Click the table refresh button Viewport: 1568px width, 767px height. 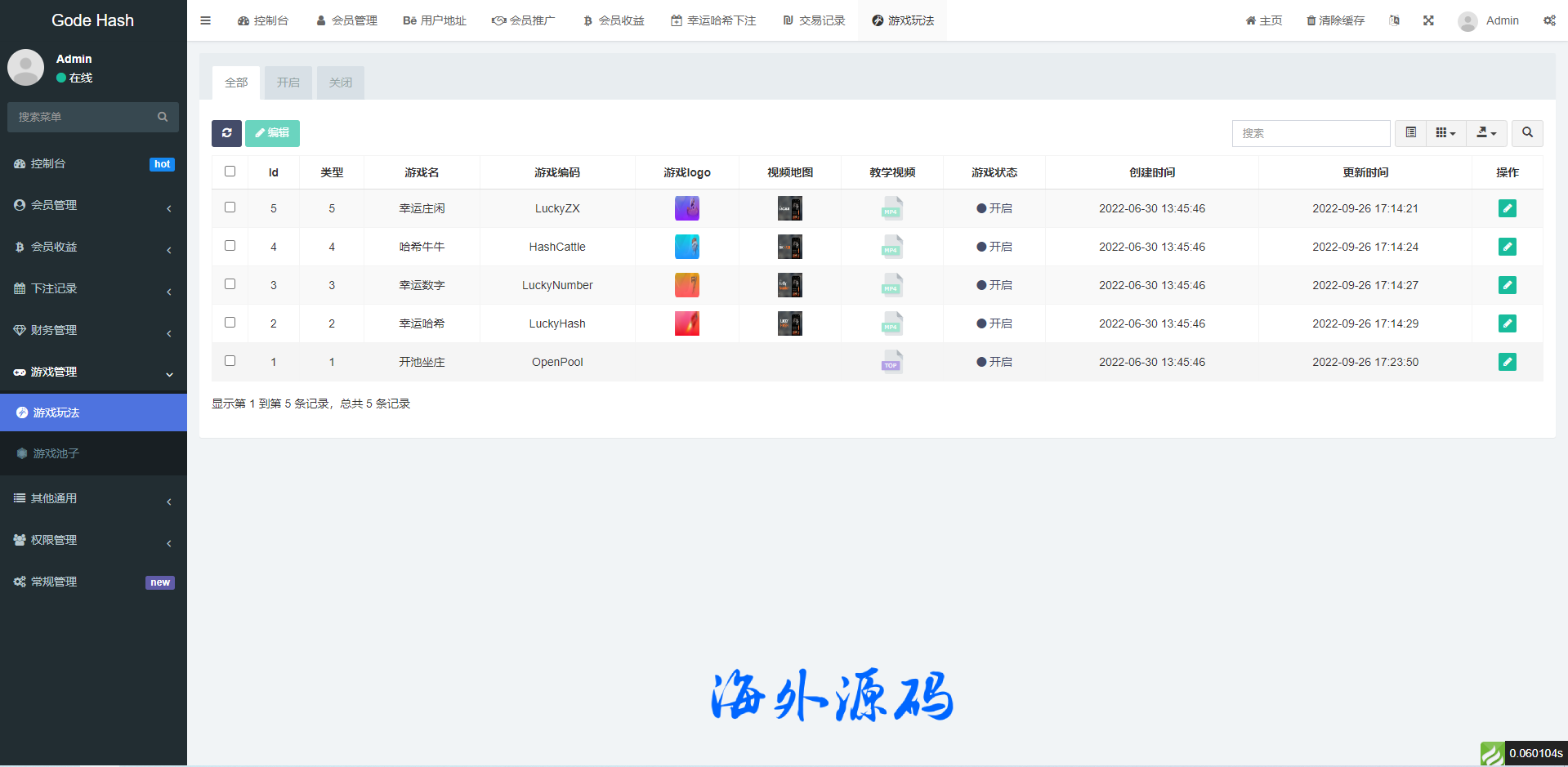pos(226,133)
